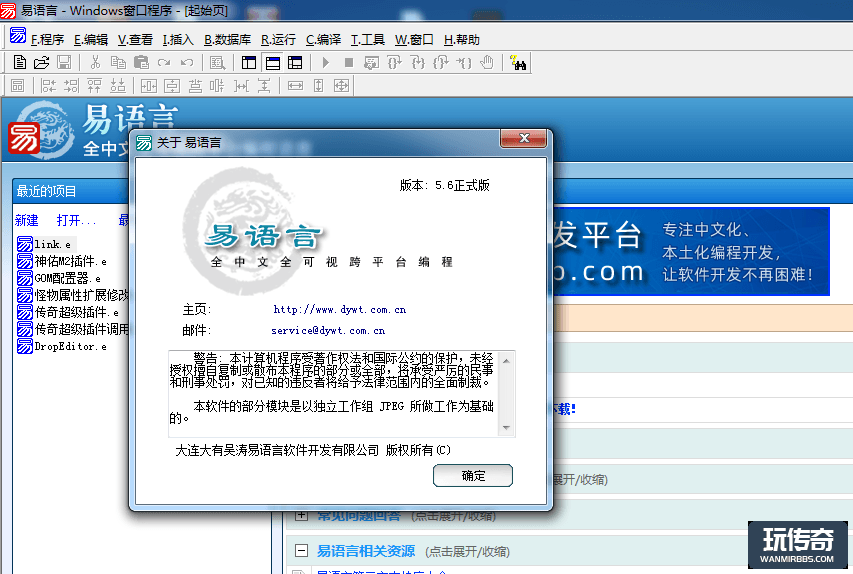Screen dimensions: 853x574
Task: Click the align right edges icon
Action: (71, 85)
